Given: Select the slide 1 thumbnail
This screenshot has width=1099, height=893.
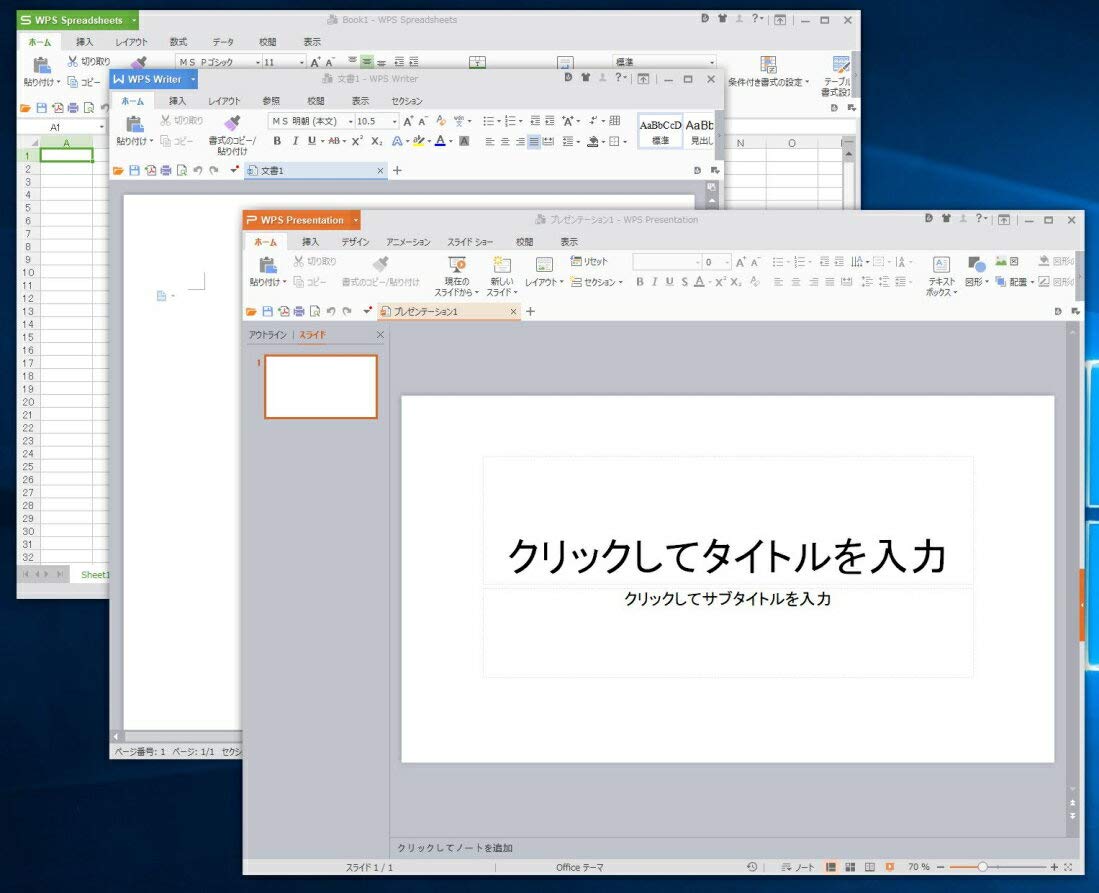Looking at the screenshot, I should [x=320, y=386].
